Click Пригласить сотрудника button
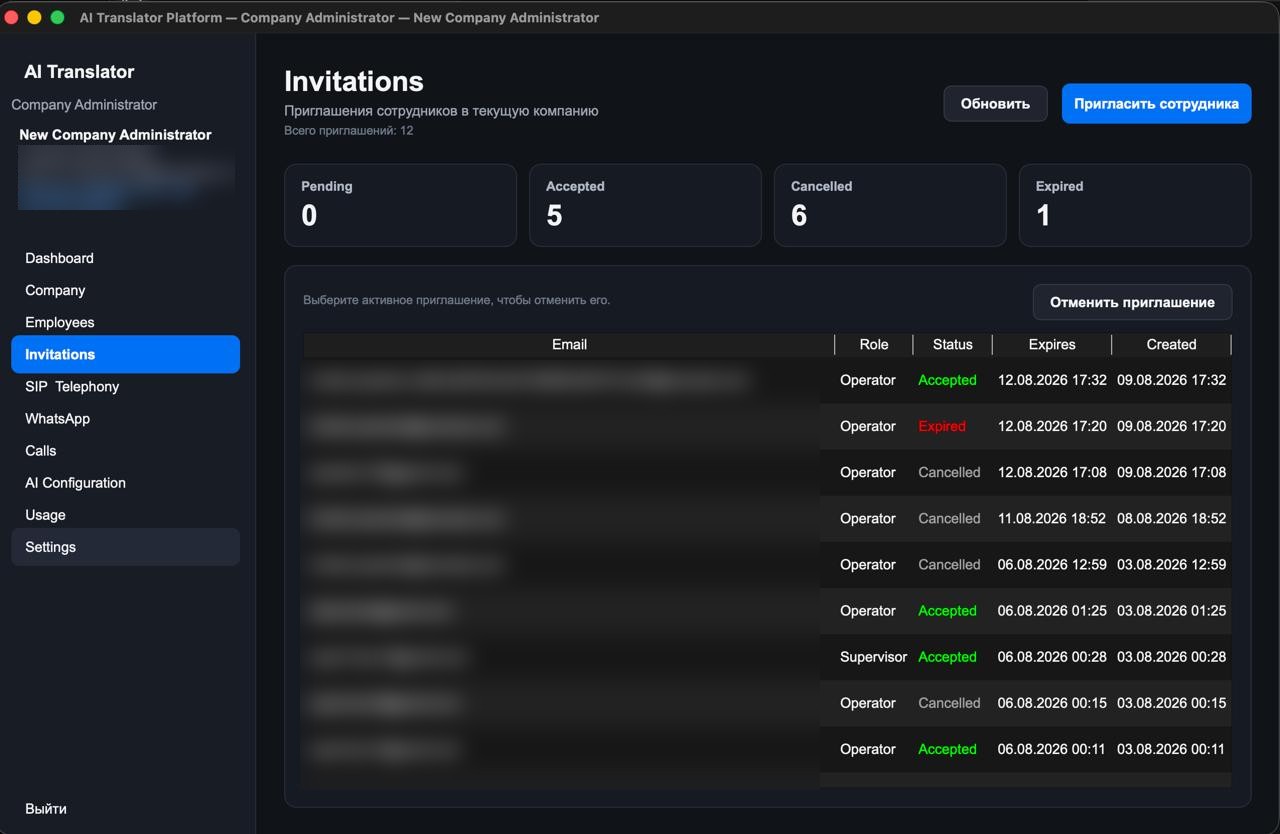 click(1156, 103)
